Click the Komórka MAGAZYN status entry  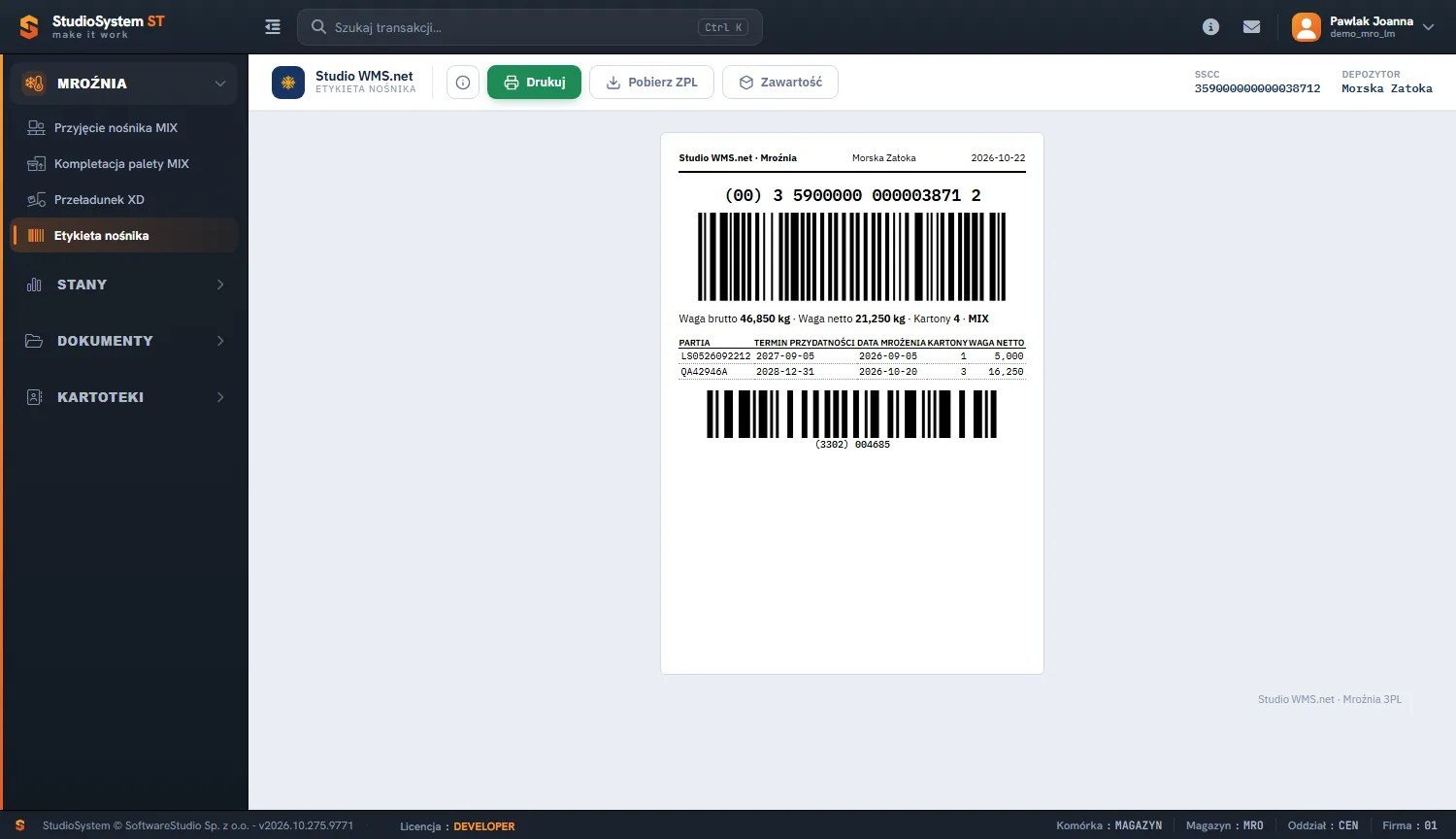1109,825
